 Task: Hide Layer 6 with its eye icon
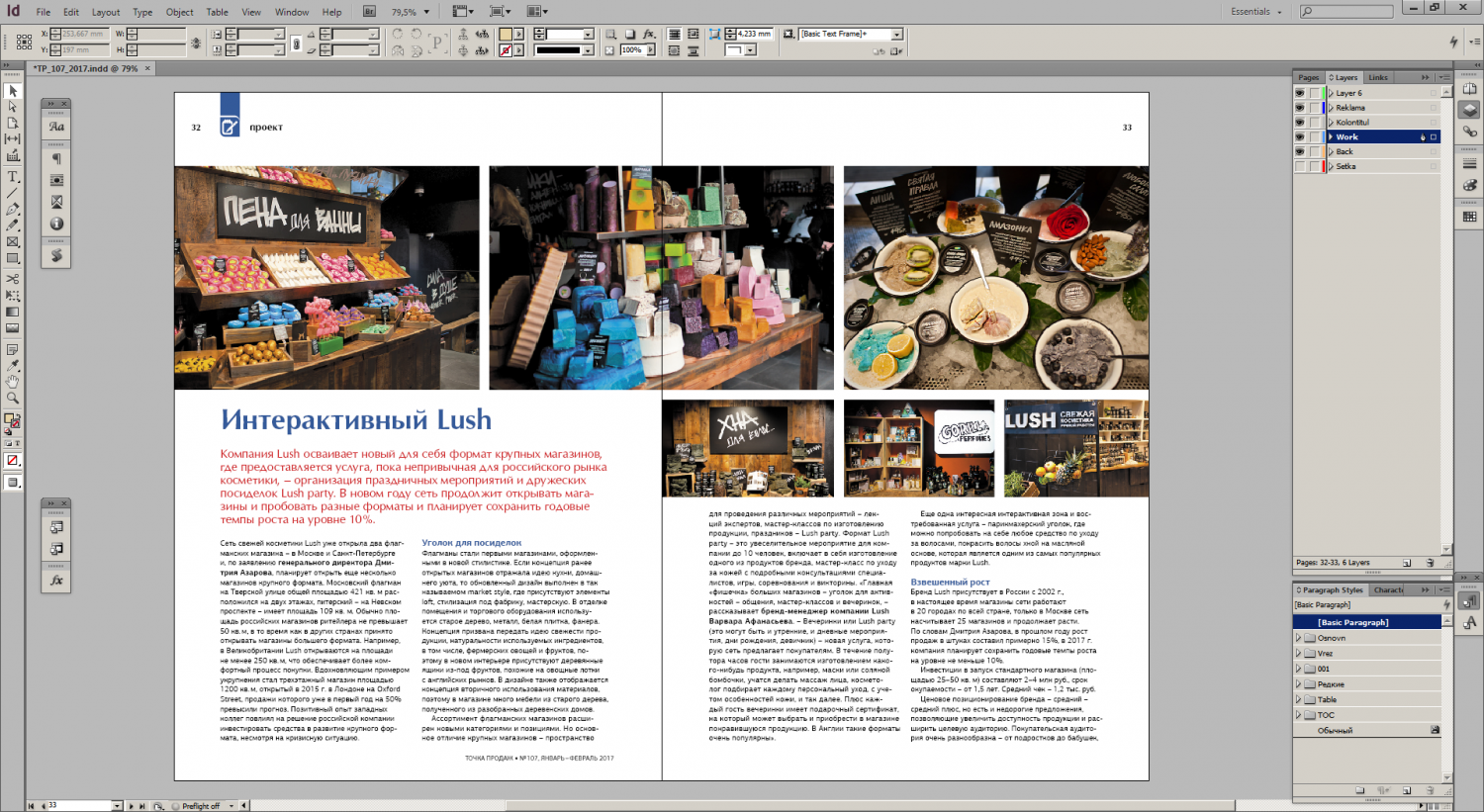tap(1300, 93)
